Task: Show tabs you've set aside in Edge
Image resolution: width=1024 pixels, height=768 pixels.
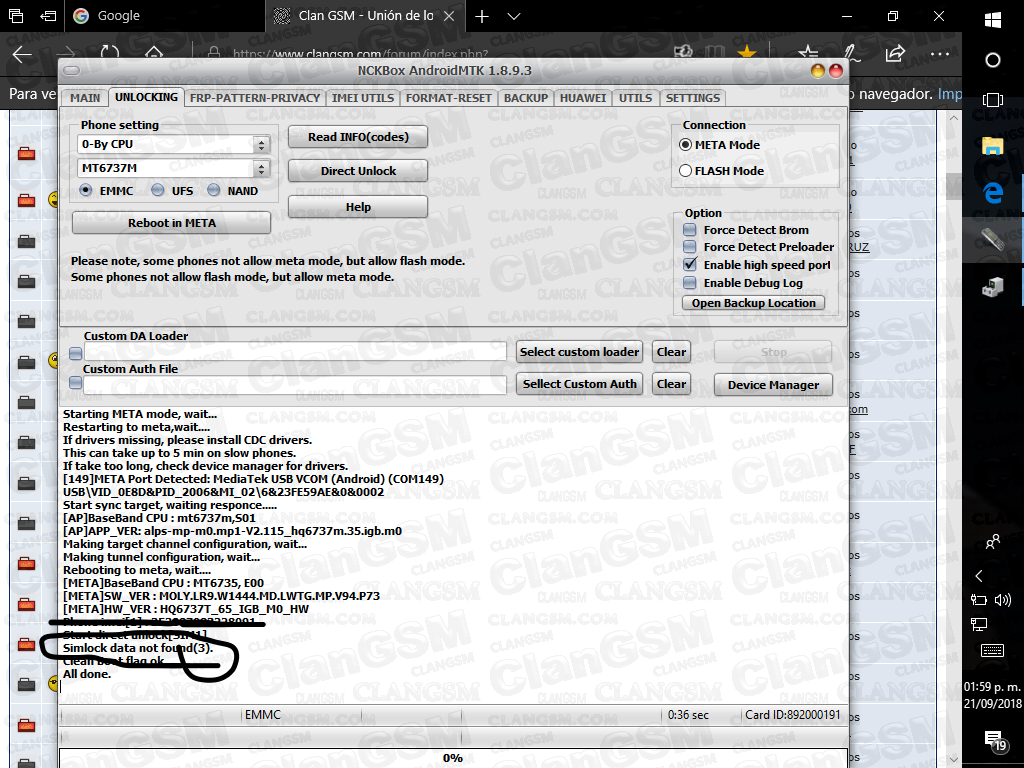Action: [16, 16]
